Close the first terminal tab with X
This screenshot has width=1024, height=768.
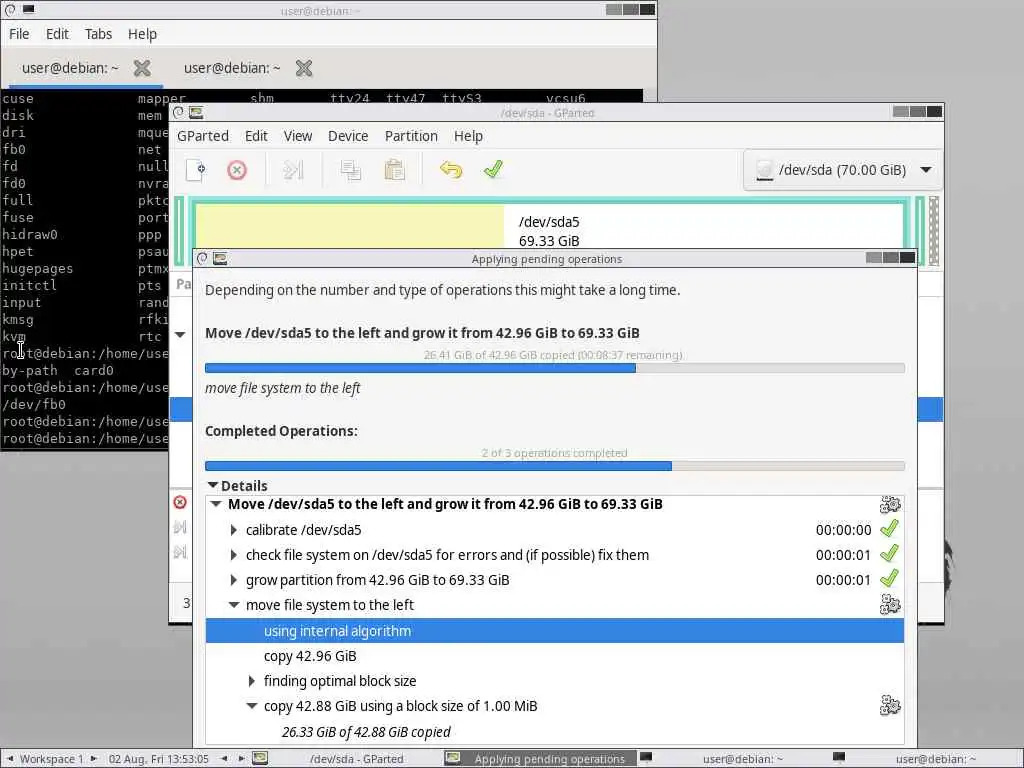click(142, 68)
